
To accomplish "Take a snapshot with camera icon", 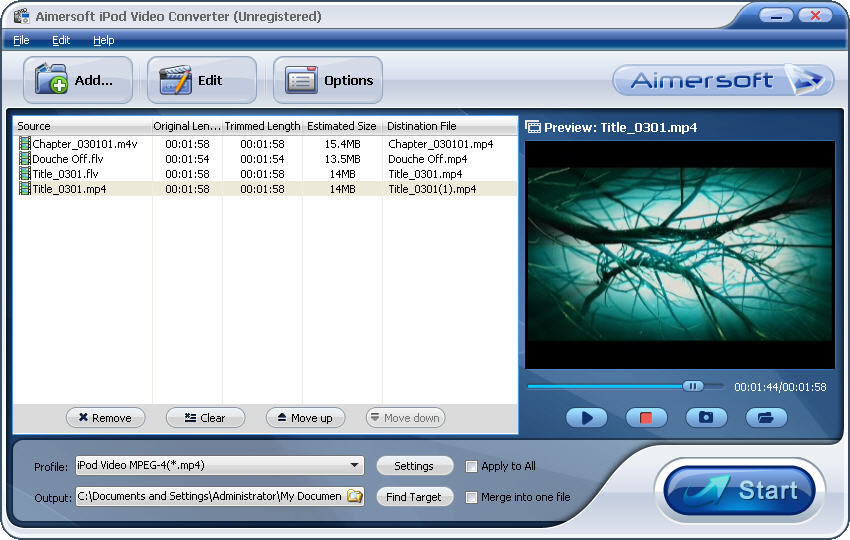I will [706, 417].
